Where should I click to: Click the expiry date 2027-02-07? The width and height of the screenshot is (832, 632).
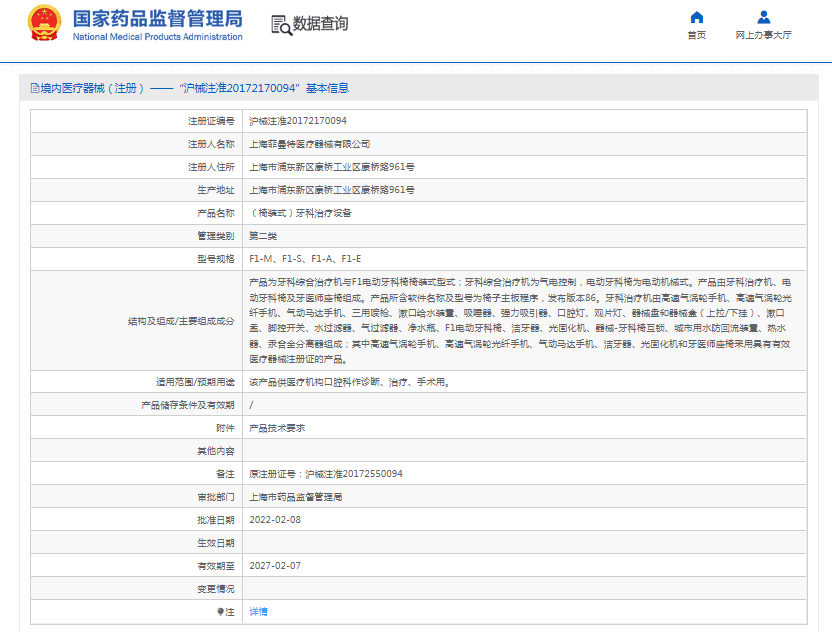[x=274, y=565]
